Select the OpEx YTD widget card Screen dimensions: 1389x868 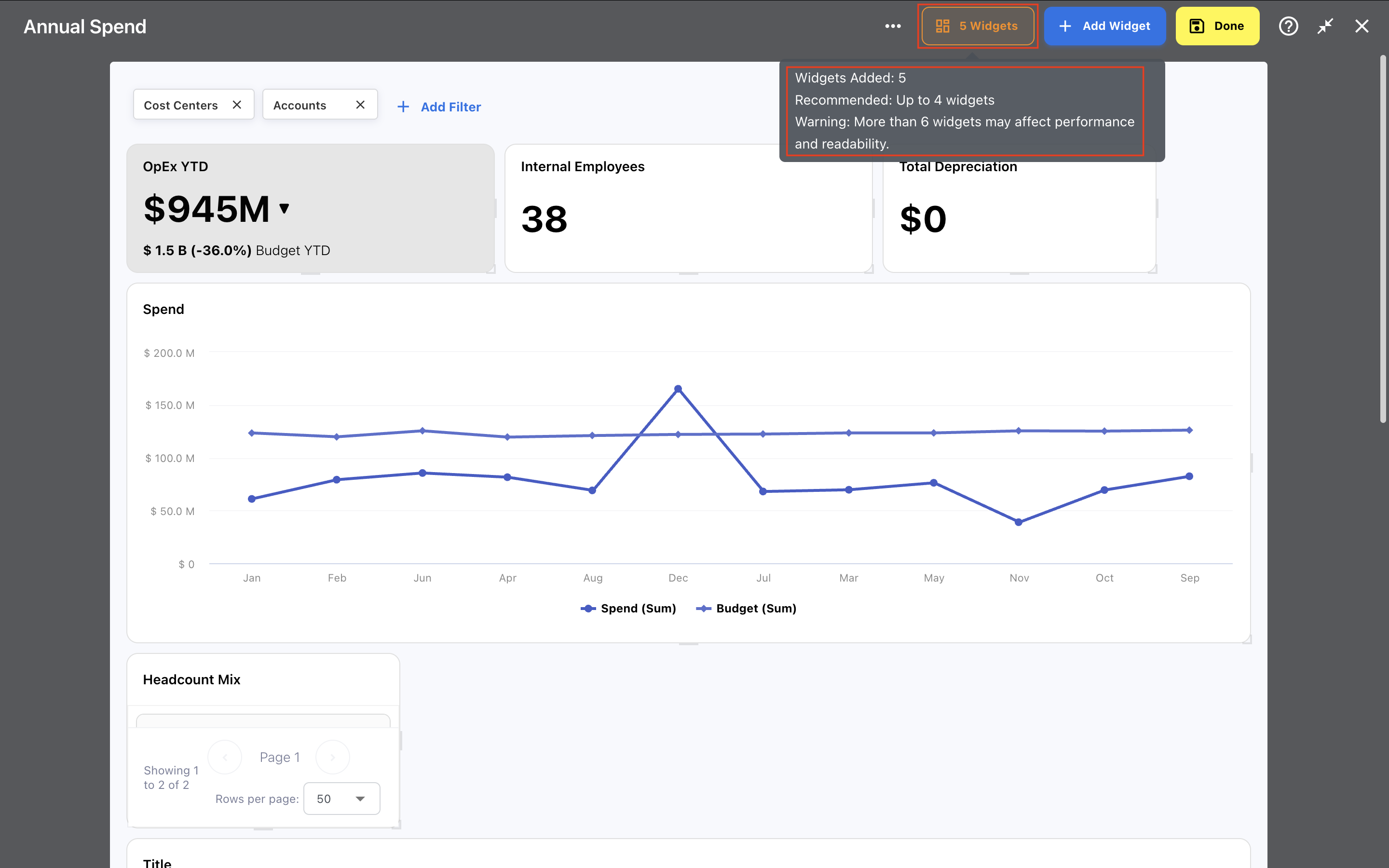coord(311,208)
